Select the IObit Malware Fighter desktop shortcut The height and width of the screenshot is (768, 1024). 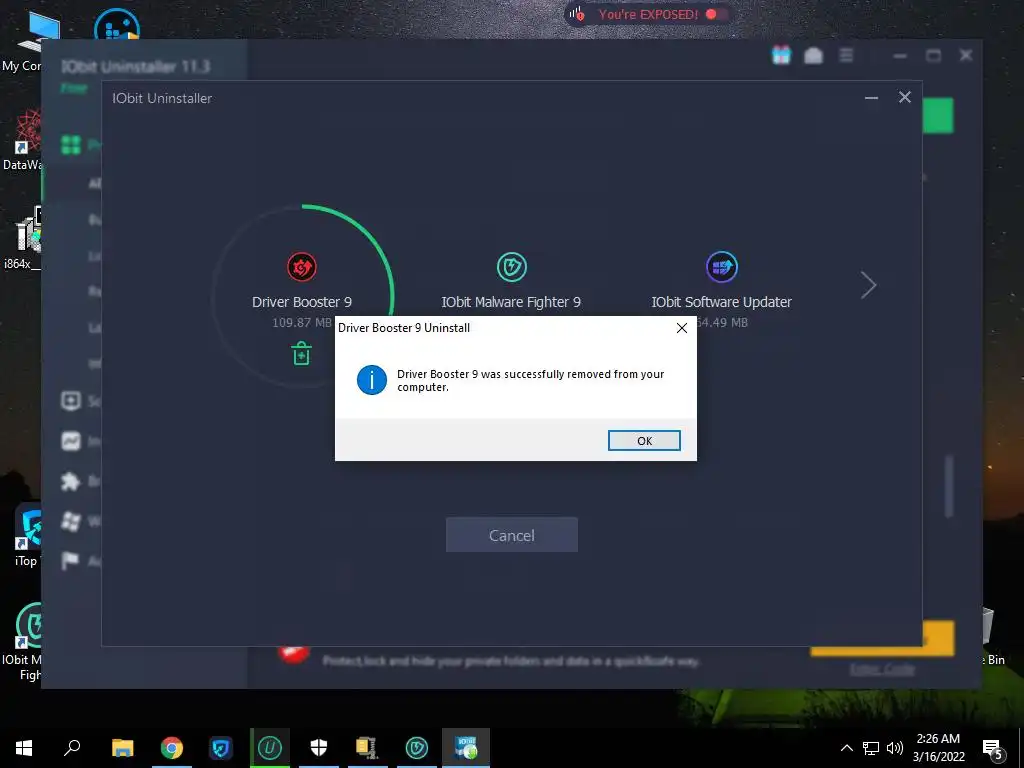[22, 641]
